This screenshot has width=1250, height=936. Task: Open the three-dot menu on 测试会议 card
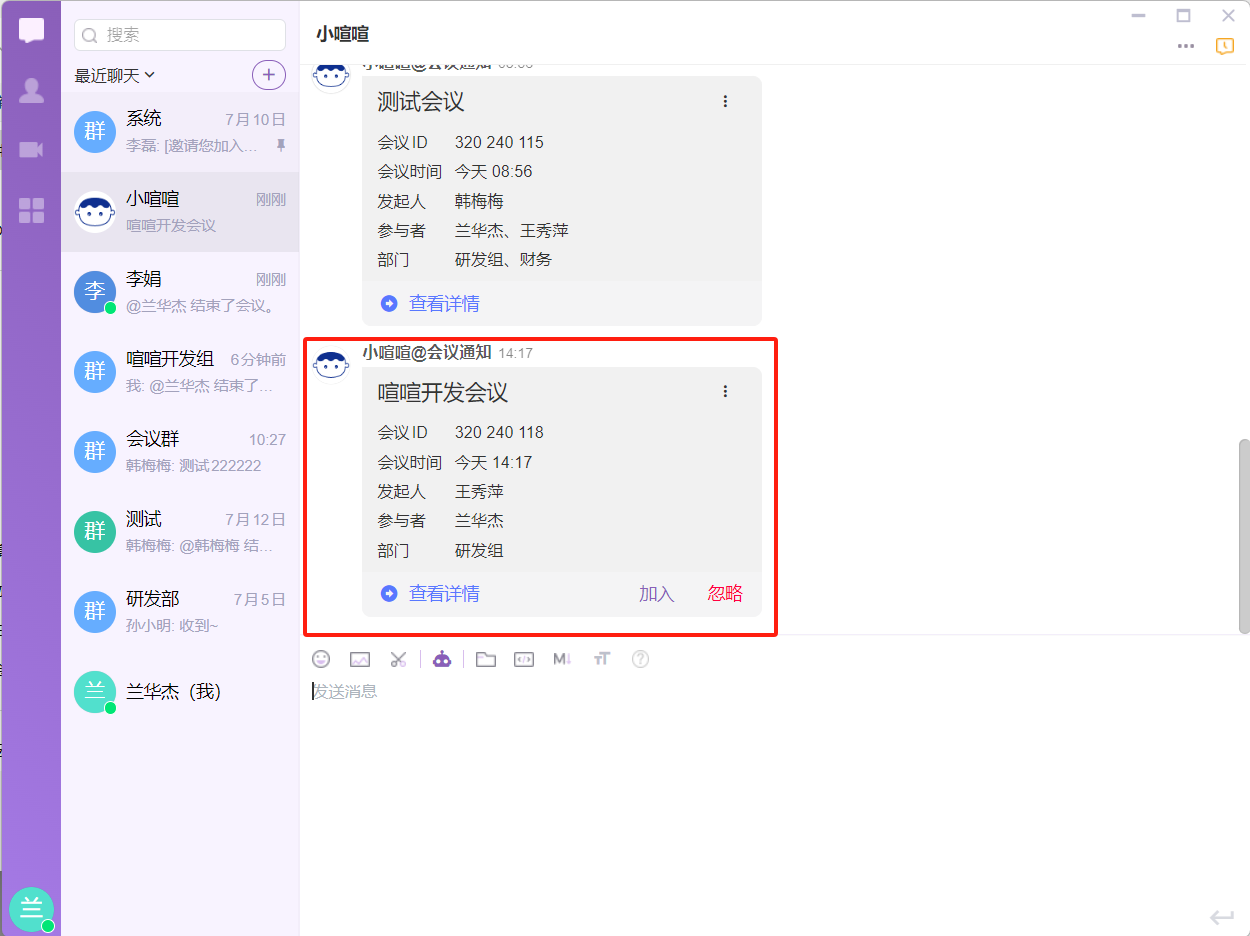point(726,102)
